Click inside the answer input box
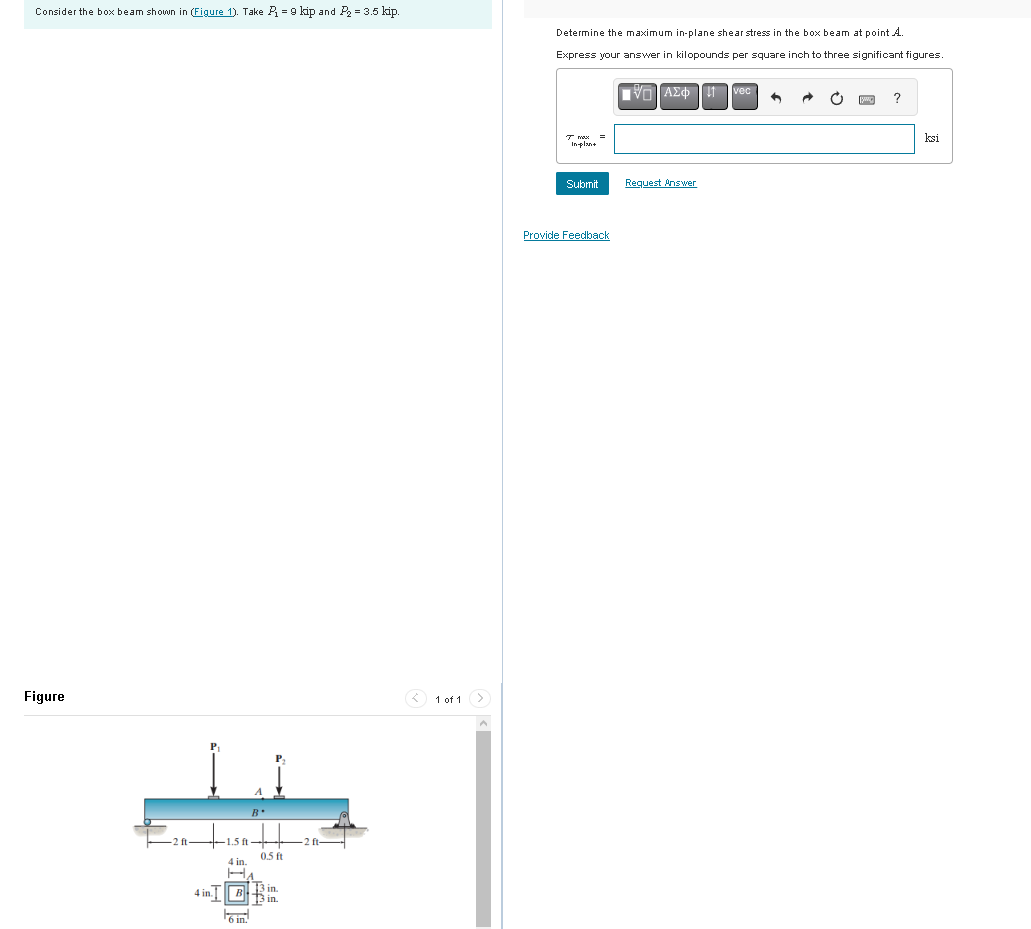This screenshot has height=929, width=1031. tap(763, 139)
